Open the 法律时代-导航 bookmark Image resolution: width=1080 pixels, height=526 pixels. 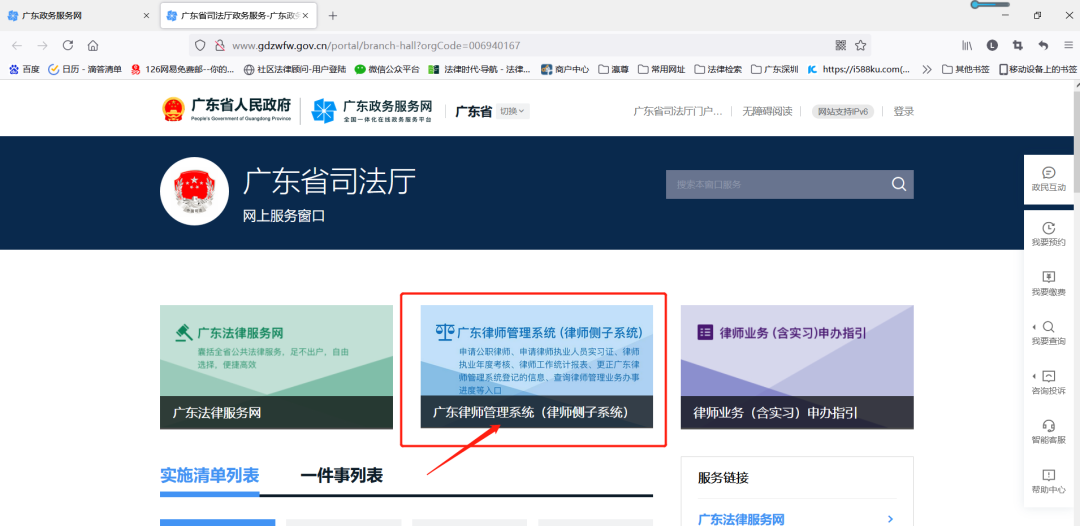pos(479,69)
